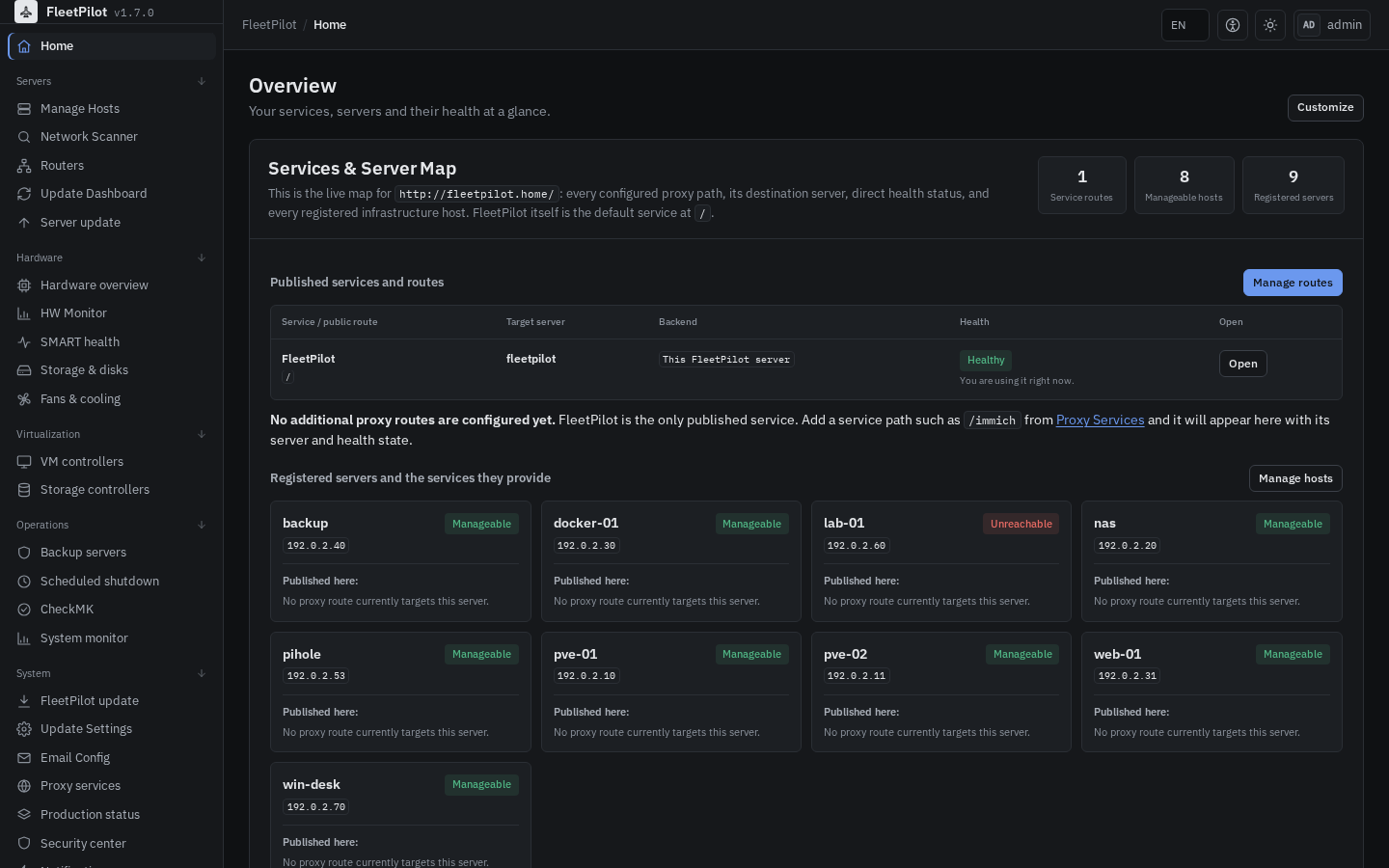Viewport: 1389px width, 868px height.
Task: Toggle light/dark theme sun icon
Action: coord(1270,25)
